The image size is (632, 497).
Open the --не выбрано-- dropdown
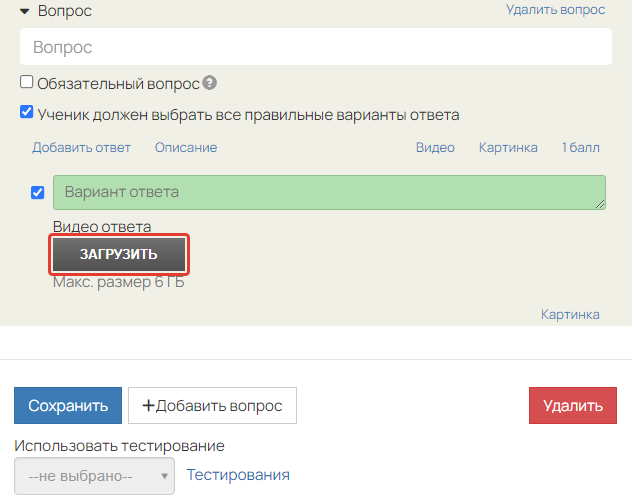tap(94, 476)
